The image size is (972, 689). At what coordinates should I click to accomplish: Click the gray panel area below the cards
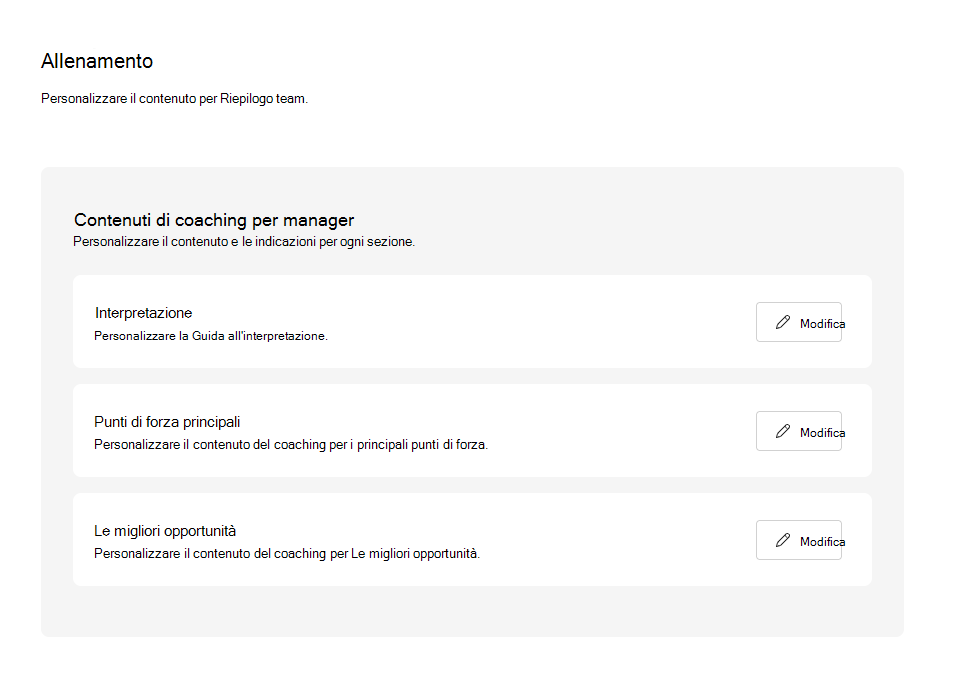(x=472, y=611)
